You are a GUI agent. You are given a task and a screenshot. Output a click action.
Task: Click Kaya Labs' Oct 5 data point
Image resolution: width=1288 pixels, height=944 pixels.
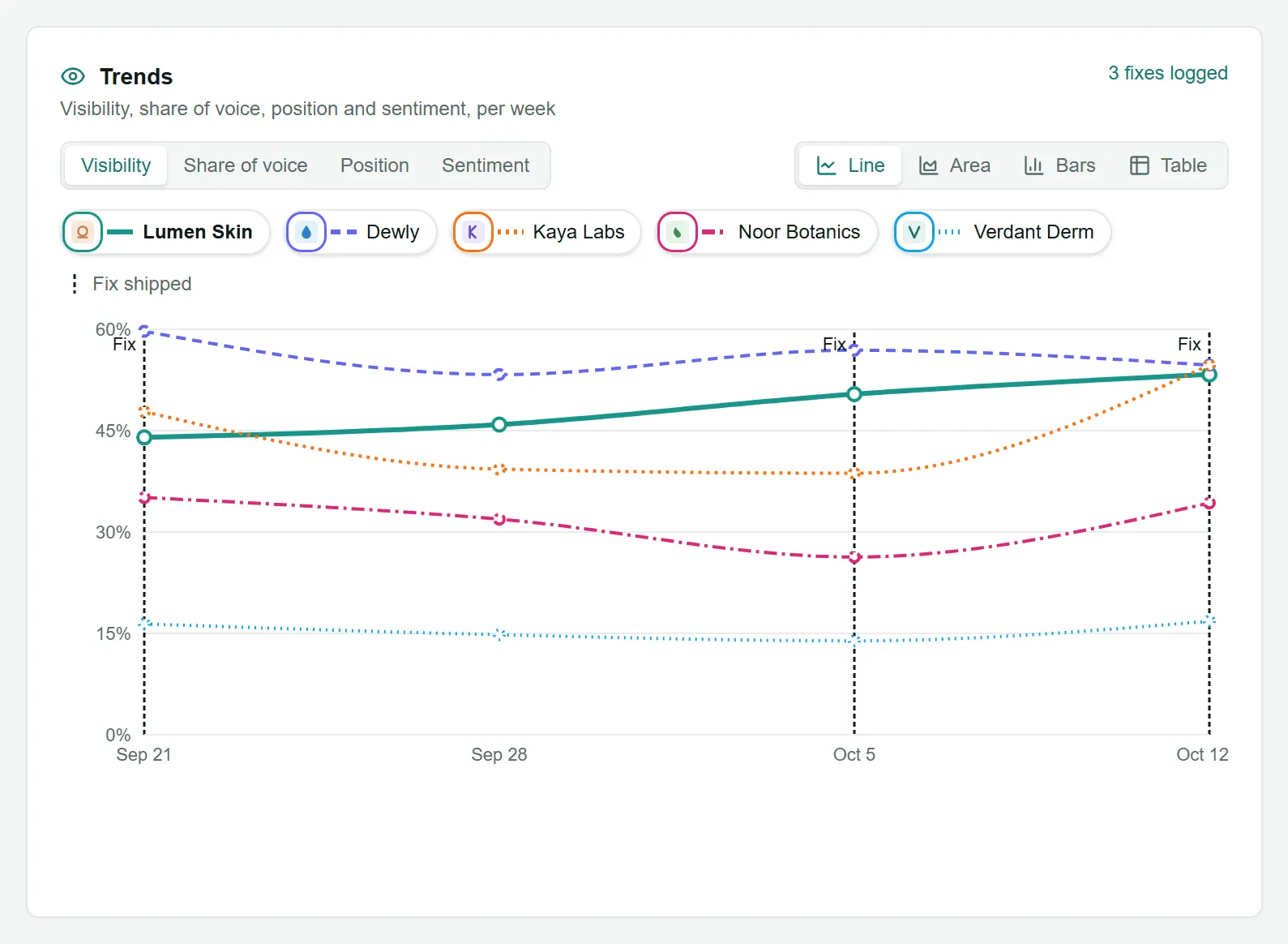point(854,473)
